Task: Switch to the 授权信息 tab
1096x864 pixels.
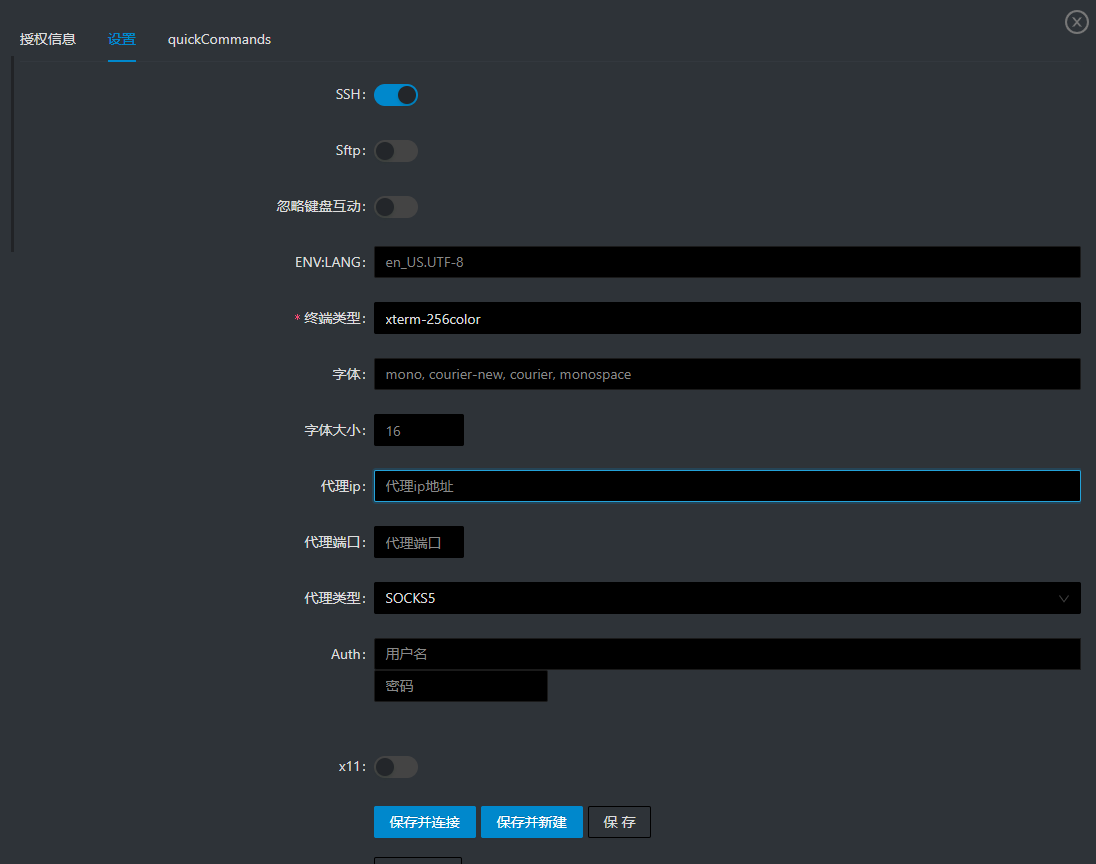Action: (x=48, y=39)
